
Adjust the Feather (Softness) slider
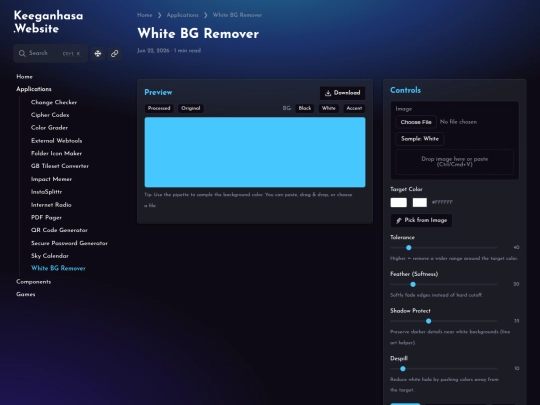coord(444,284)
